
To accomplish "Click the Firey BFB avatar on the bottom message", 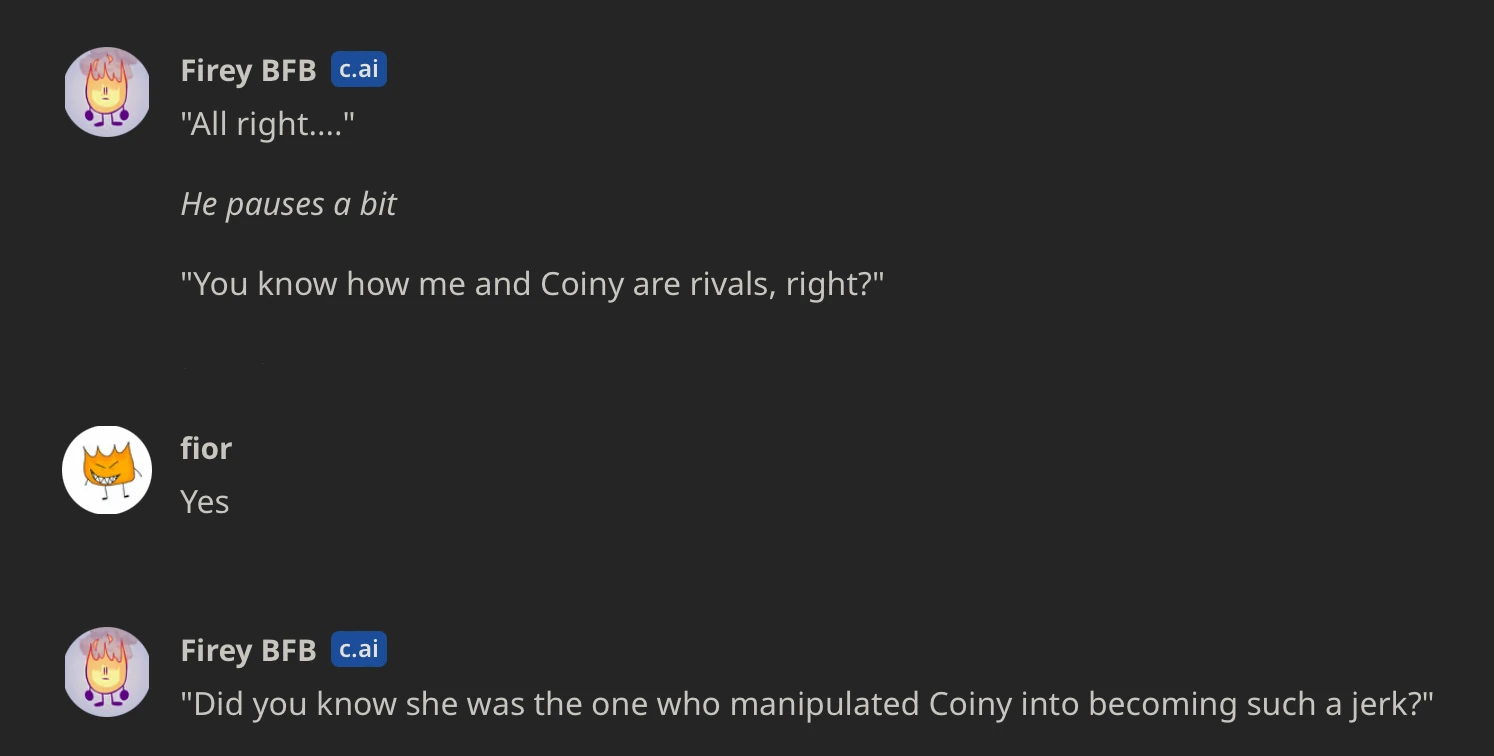I will [106, 671].
